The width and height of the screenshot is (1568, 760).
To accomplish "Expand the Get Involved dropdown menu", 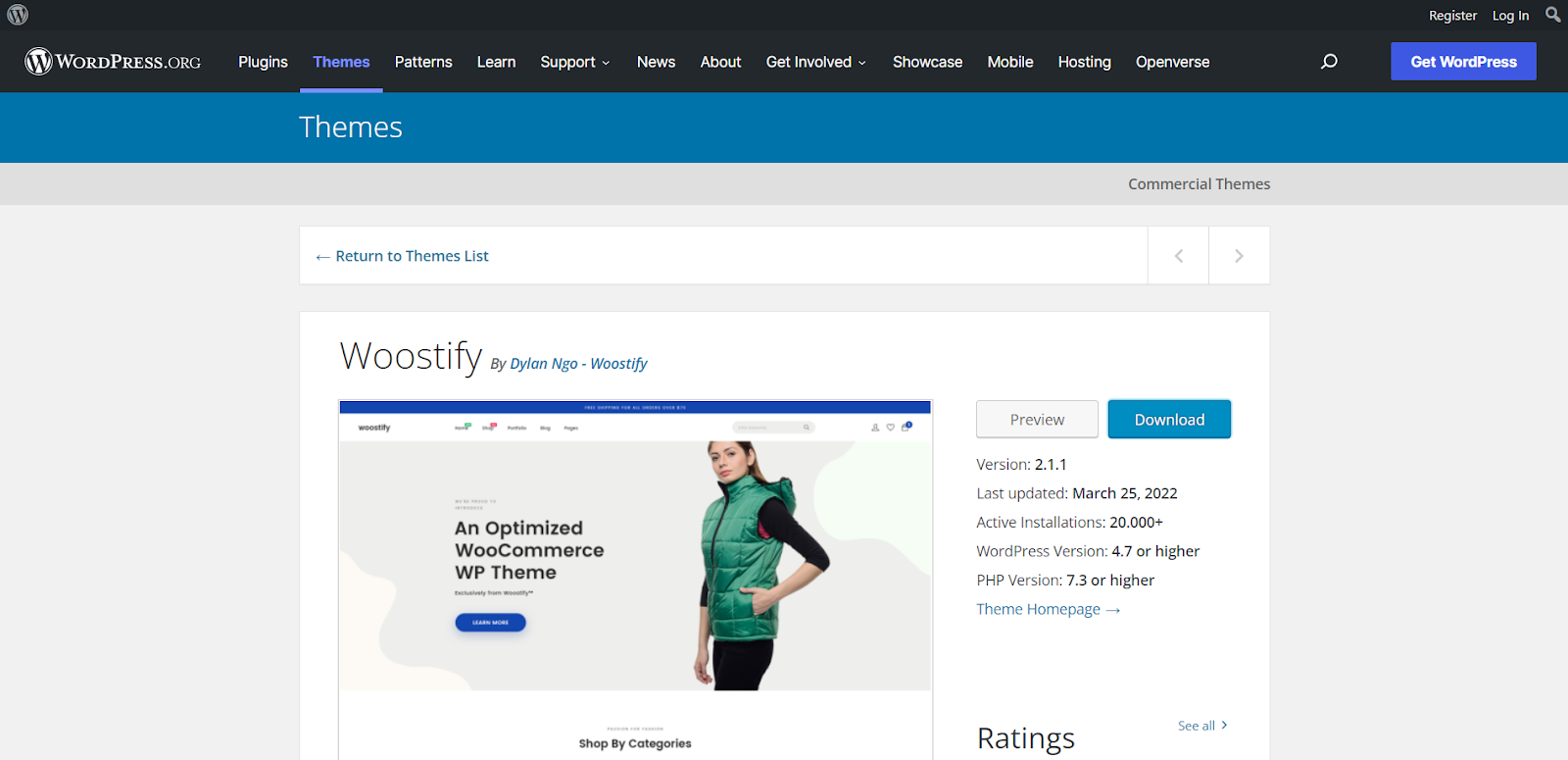I will 815,62.
